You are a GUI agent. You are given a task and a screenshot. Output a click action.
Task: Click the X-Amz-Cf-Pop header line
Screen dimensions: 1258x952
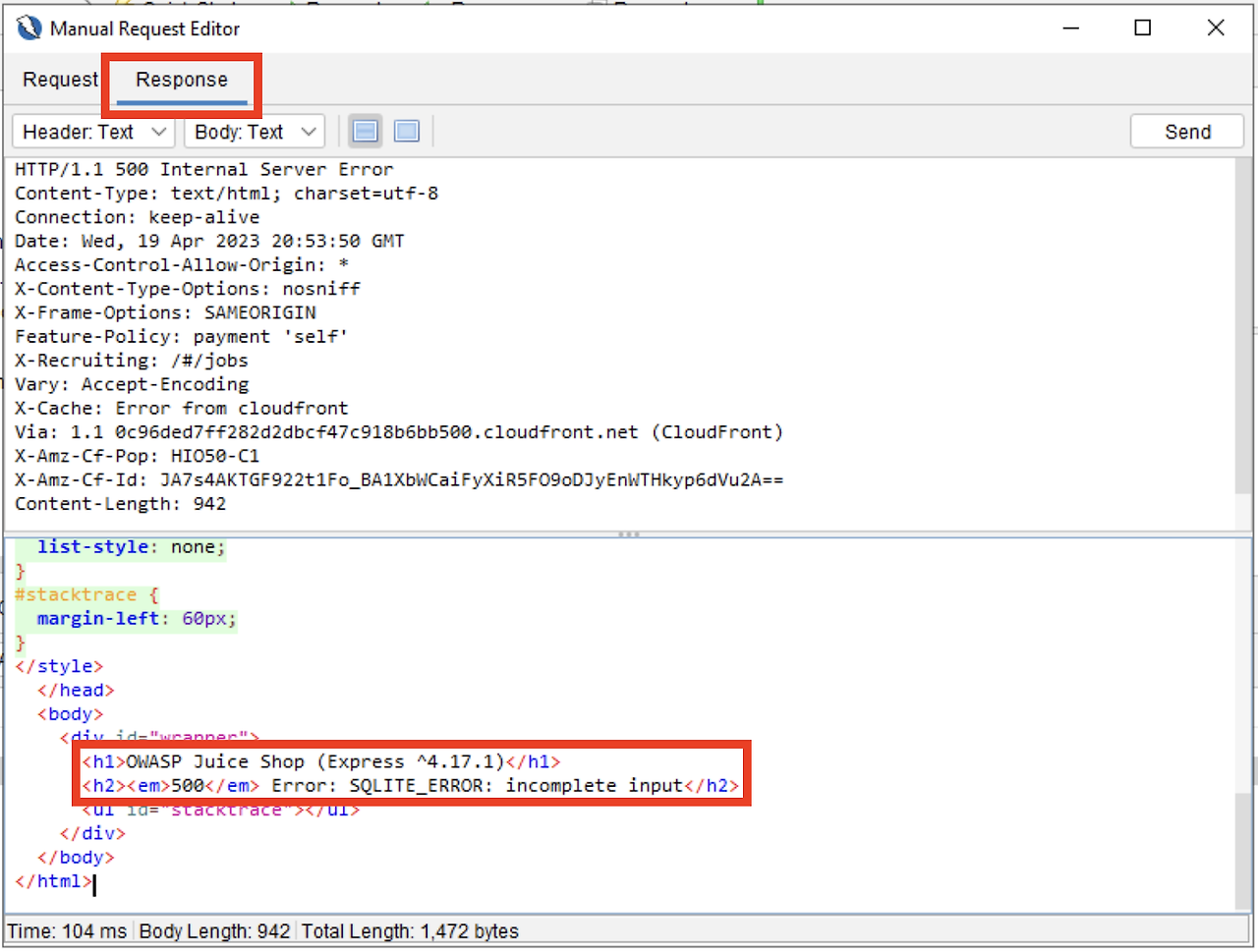[x=137, y=456]
